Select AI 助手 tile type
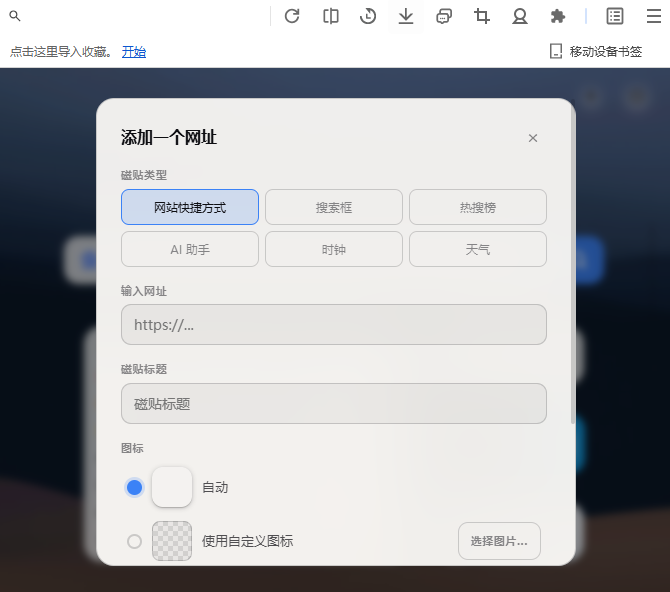 (190, 249)
